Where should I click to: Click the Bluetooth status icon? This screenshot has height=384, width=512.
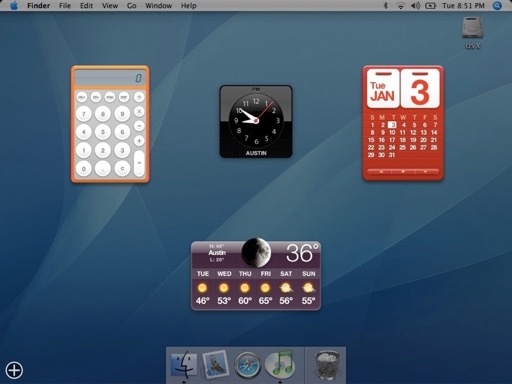tap(386, 6)
